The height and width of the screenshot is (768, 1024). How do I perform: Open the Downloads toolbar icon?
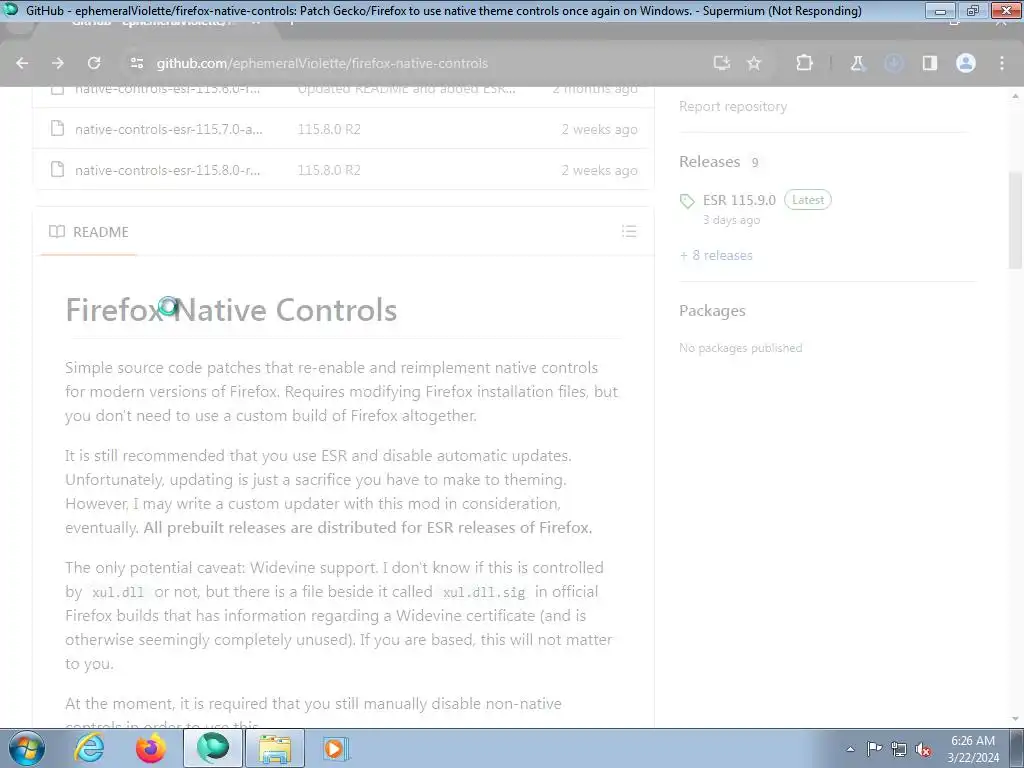893,63
